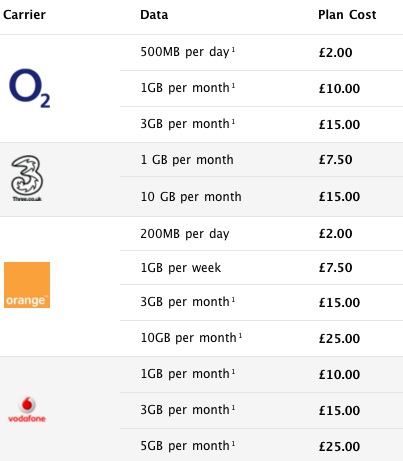Select O2's 500MB per day plan

261,52
